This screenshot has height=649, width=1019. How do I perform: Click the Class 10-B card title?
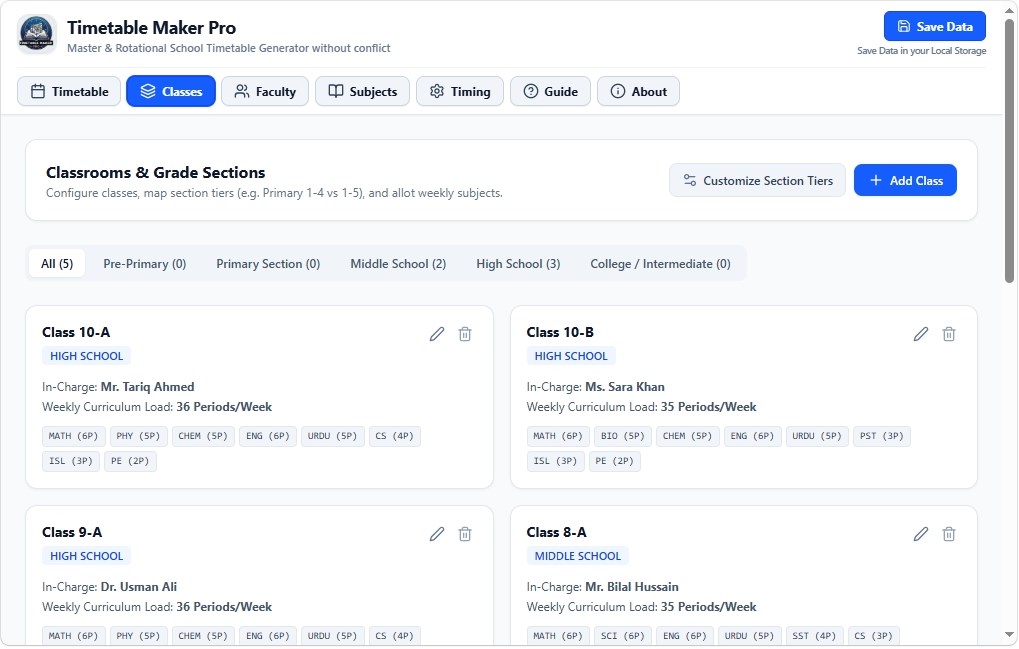[x=560, y=333]
